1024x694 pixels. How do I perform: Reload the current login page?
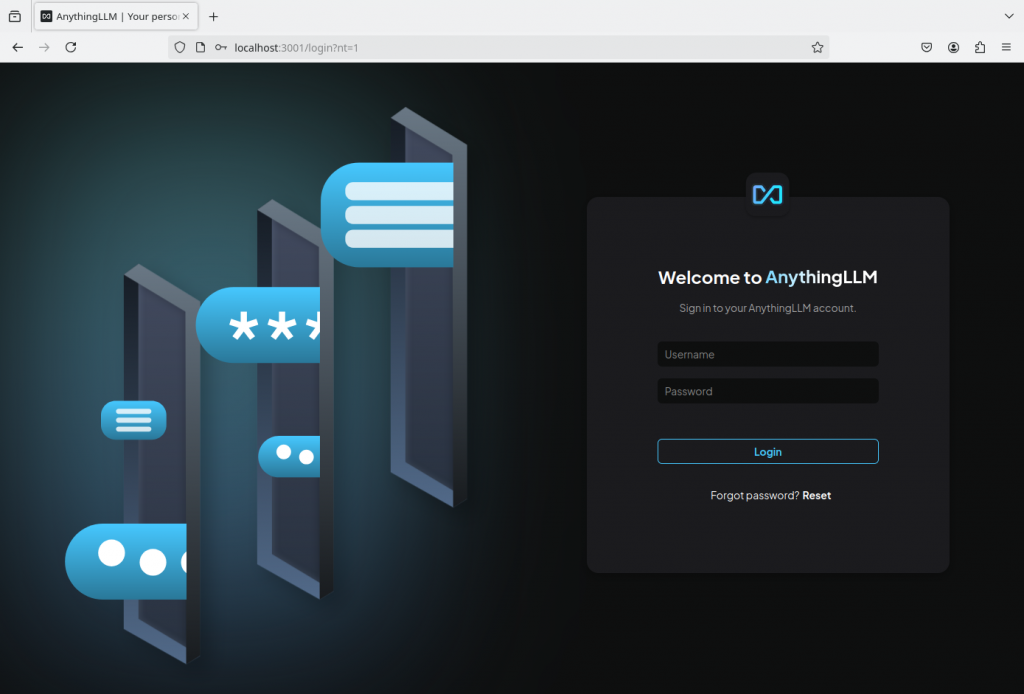click(x=71, y=47)
